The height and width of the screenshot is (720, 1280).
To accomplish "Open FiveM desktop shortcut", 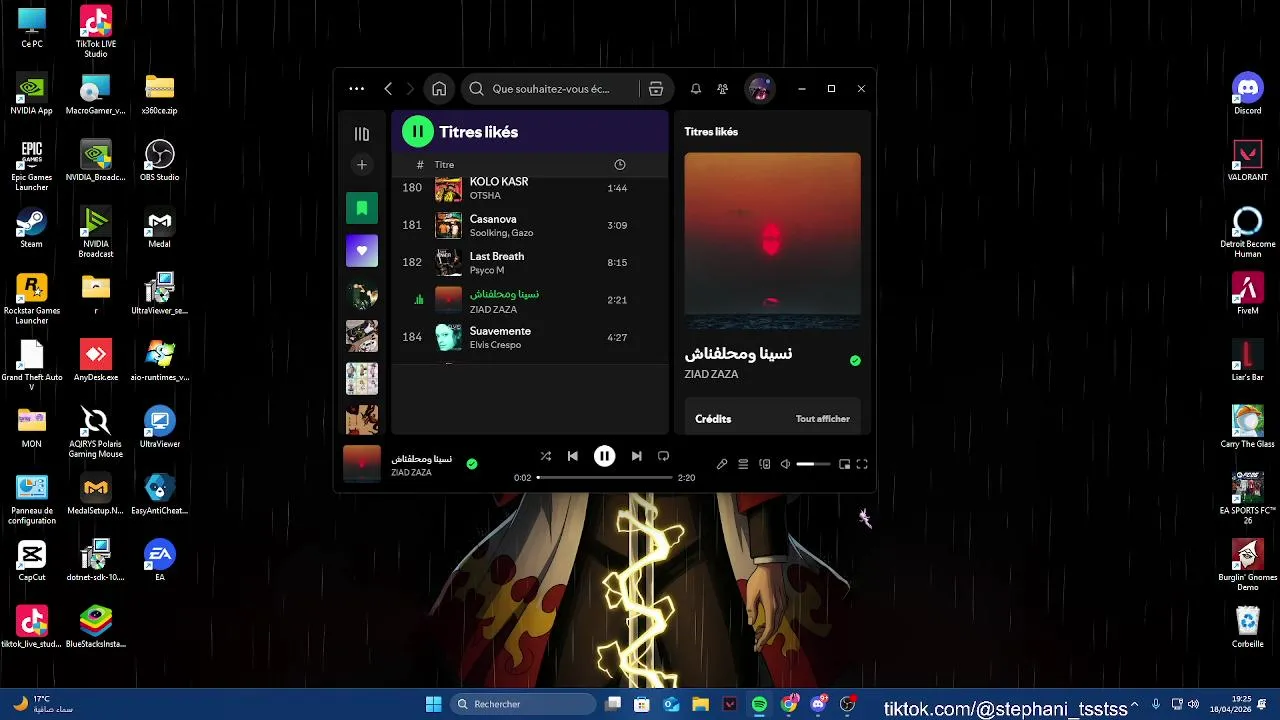I will (1247, 294).
